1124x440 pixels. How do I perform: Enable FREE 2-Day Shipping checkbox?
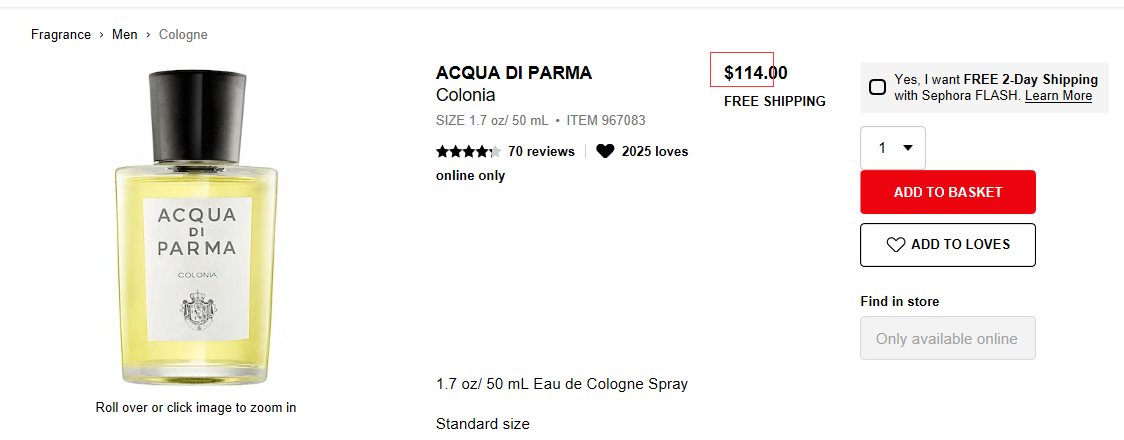pos(877,87)
